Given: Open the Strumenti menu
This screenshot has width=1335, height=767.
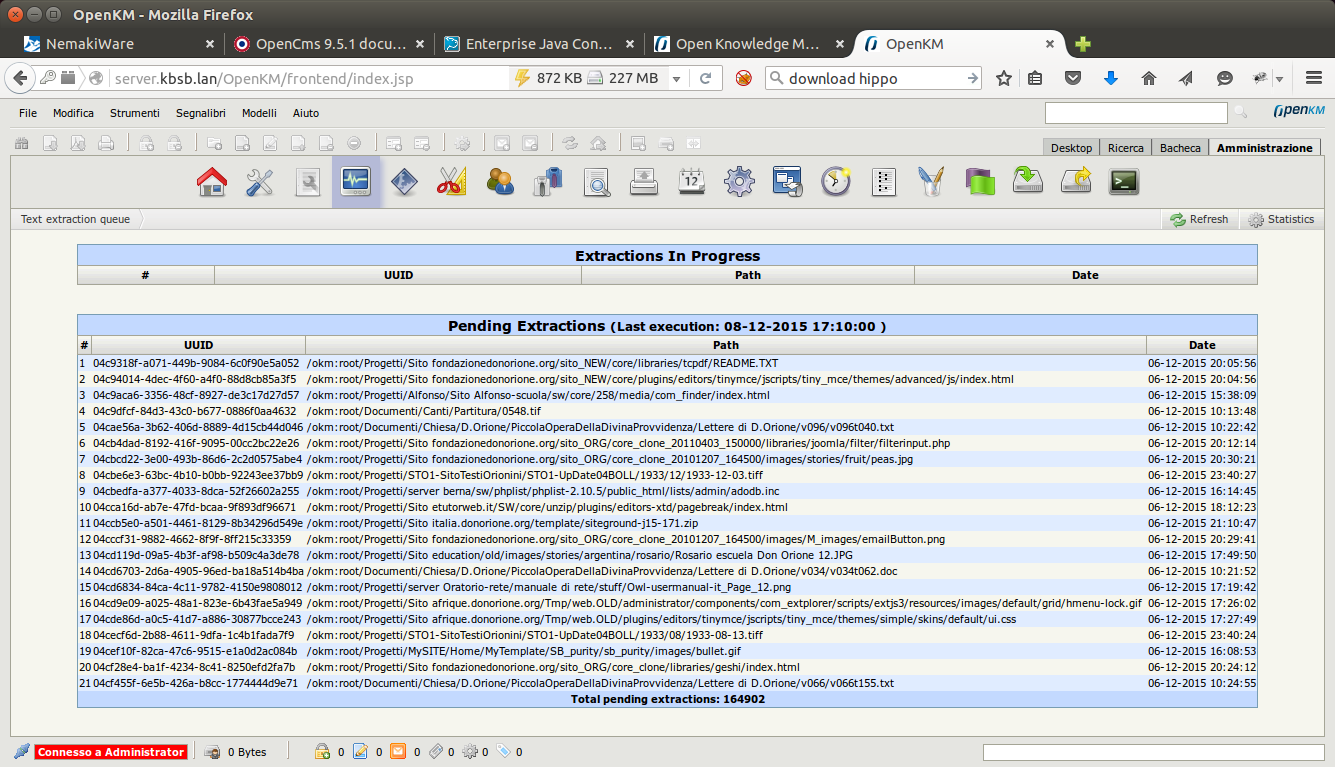Looking at the screenshot, I should tap(135, 113).
